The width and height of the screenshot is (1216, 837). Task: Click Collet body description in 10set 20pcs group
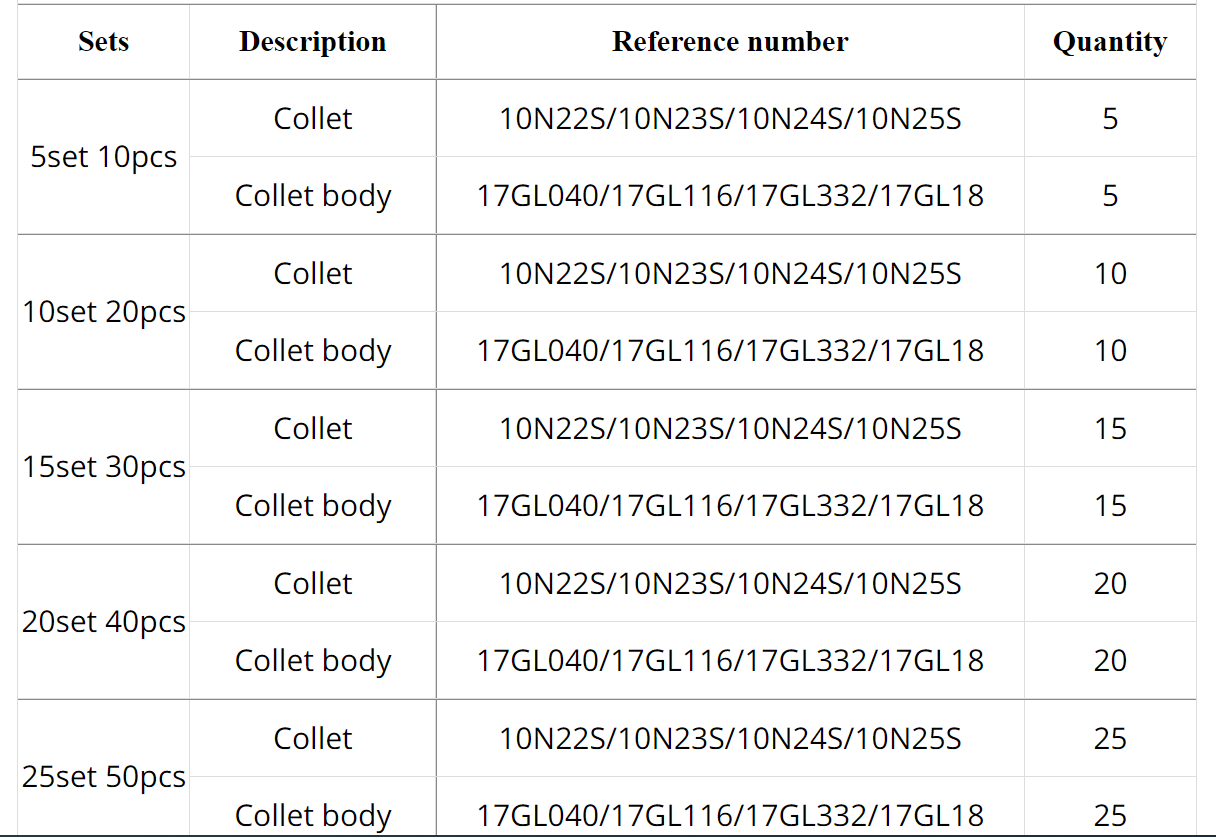click(x=312, y=351)
